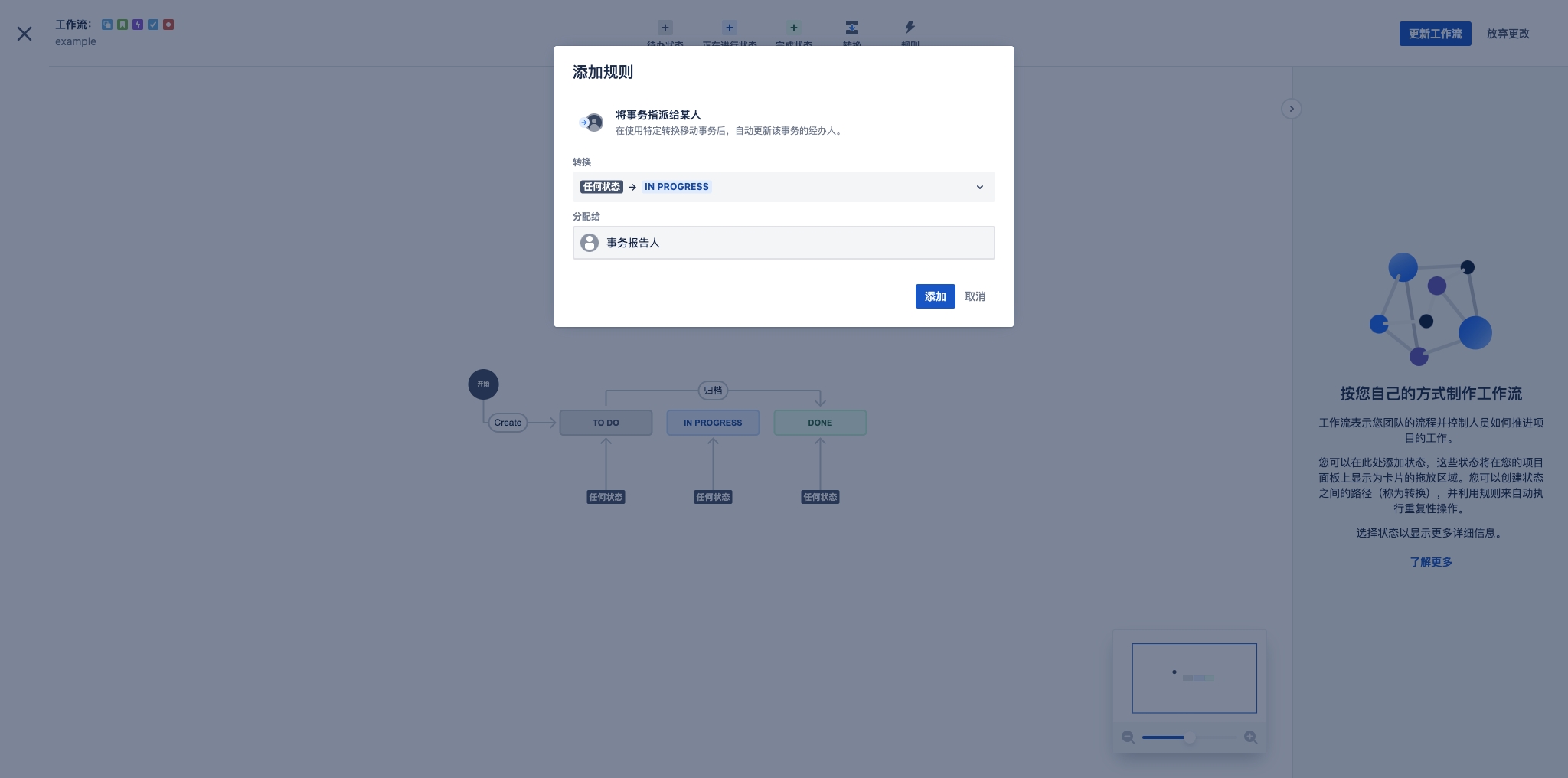This screenshot has height=778, width=1568.
Task: Click the IN PROGRESS chip in the transition dropdown
Action: point(677,187)
